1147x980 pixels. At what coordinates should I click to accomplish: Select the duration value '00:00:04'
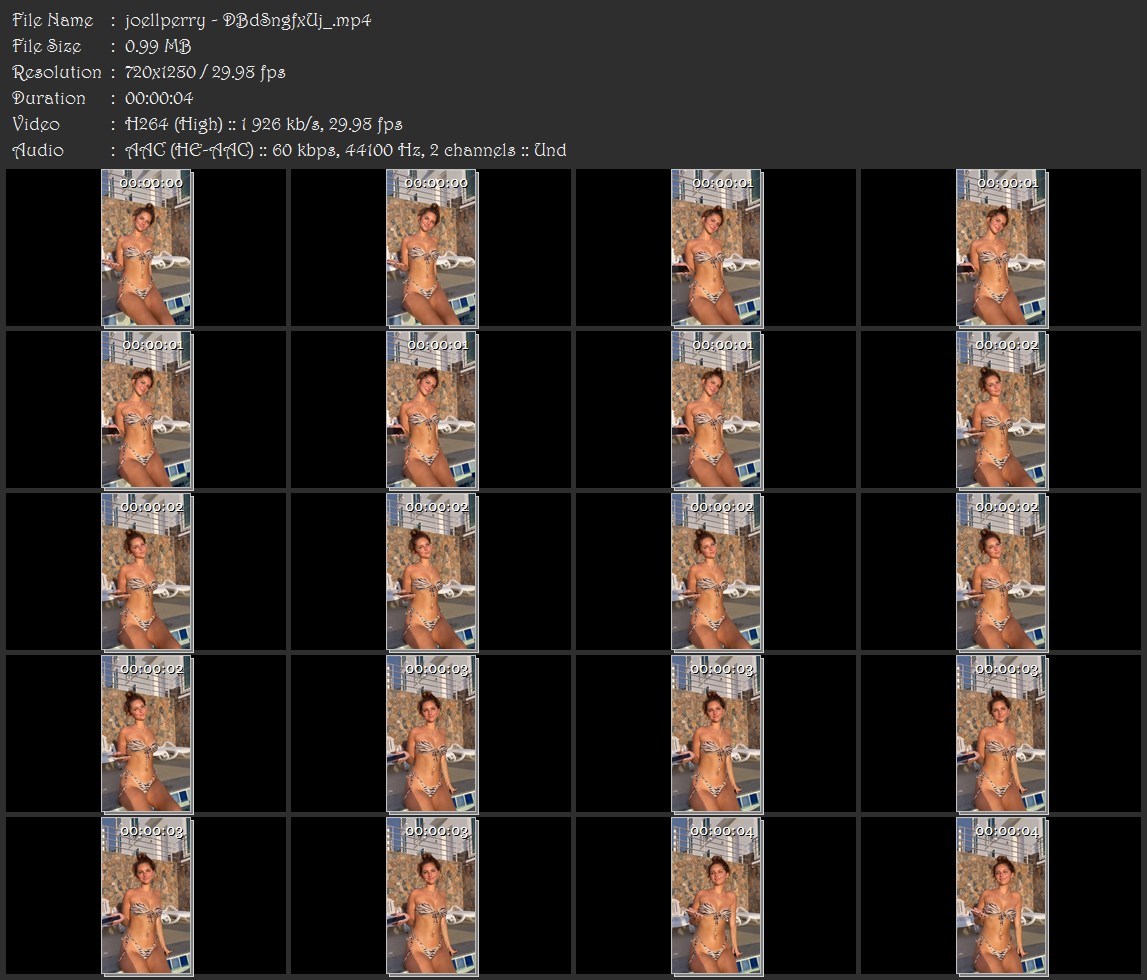click(x=159, y=98)
